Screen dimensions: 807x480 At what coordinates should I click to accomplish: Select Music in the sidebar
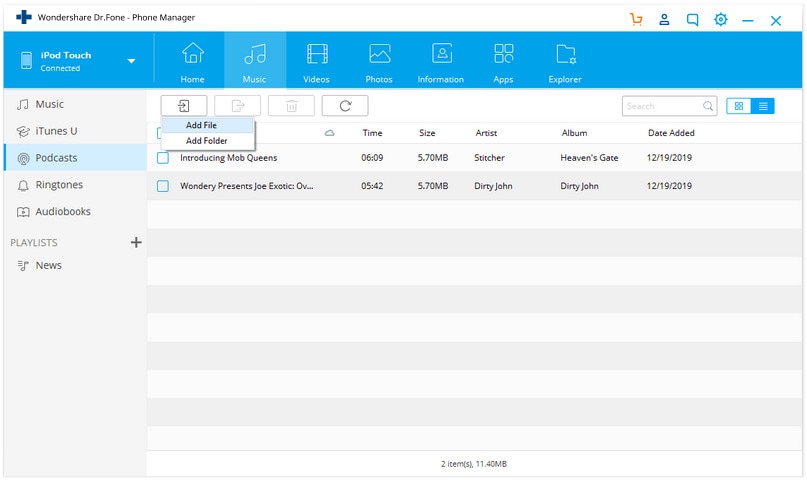coord(75,104)
